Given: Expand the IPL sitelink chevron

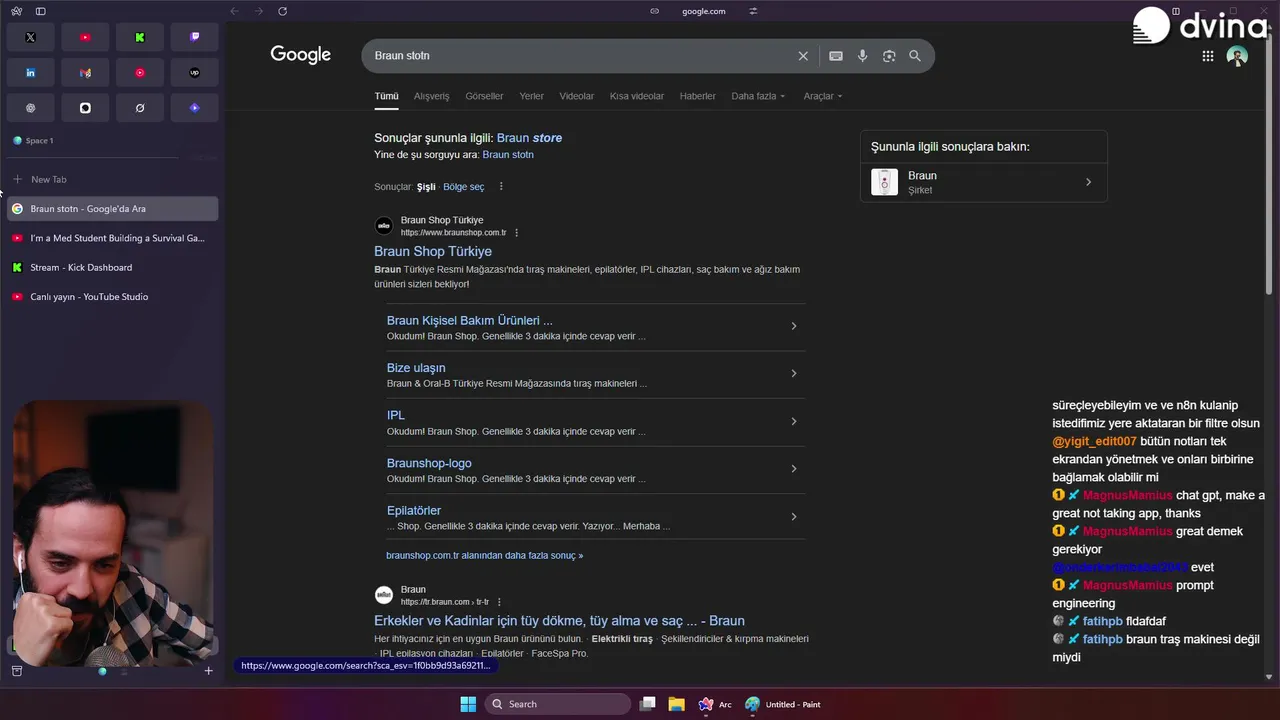Looking at the screenshot, I should point(794,421).
